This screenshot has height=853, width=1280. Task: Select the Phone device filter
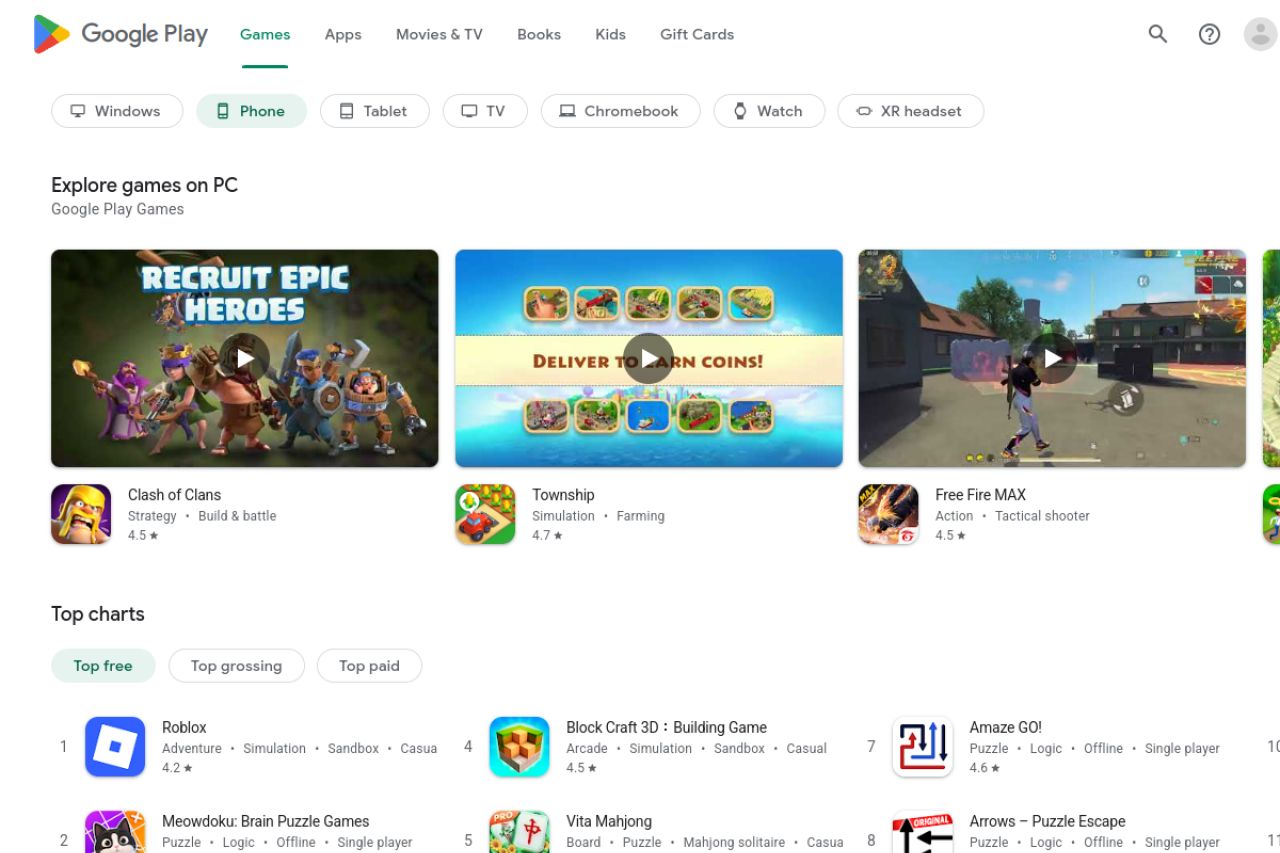(251, 111)
